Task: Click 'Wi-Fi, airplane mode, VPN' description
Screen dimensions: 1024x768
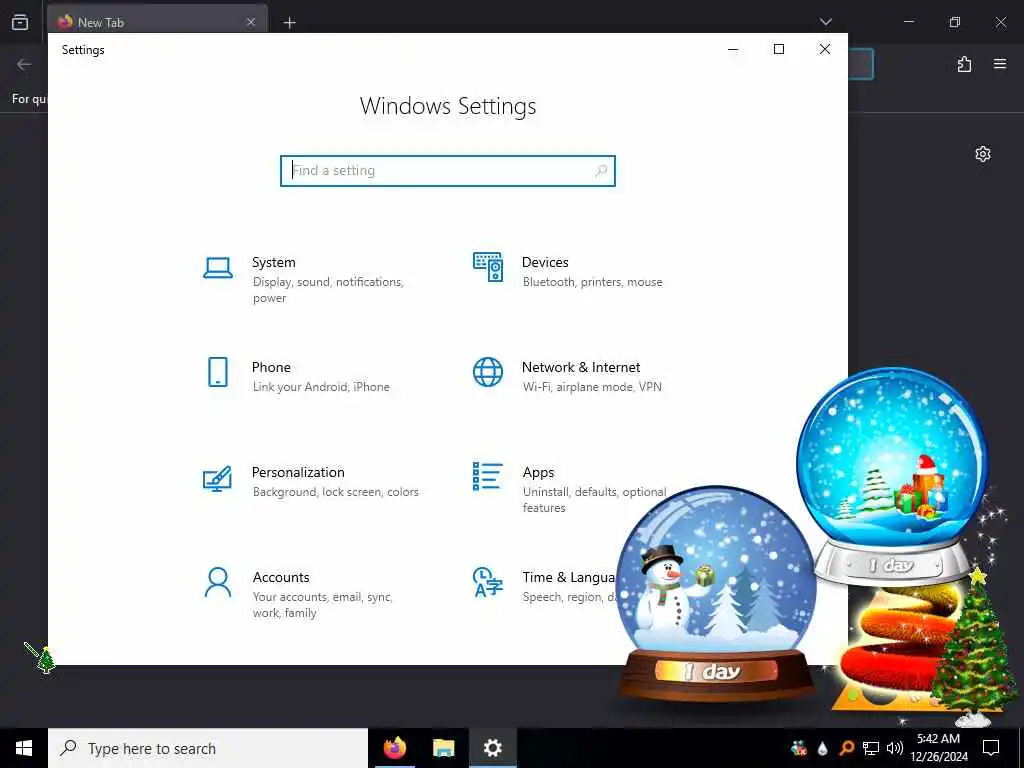Action: tap(592, 387)
